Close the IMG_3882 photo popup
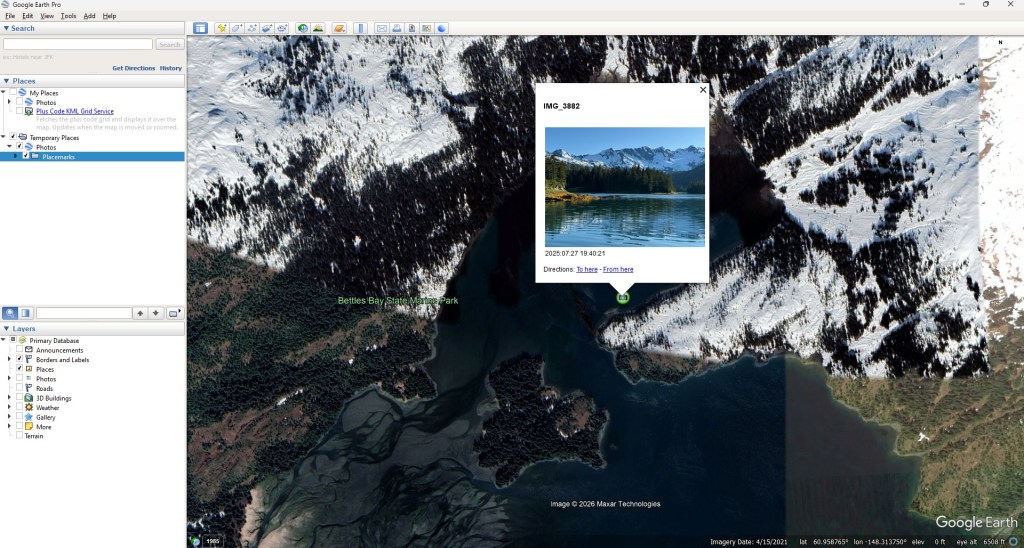The width and height of the screenshot is (1024, 548). coord(702,89)
